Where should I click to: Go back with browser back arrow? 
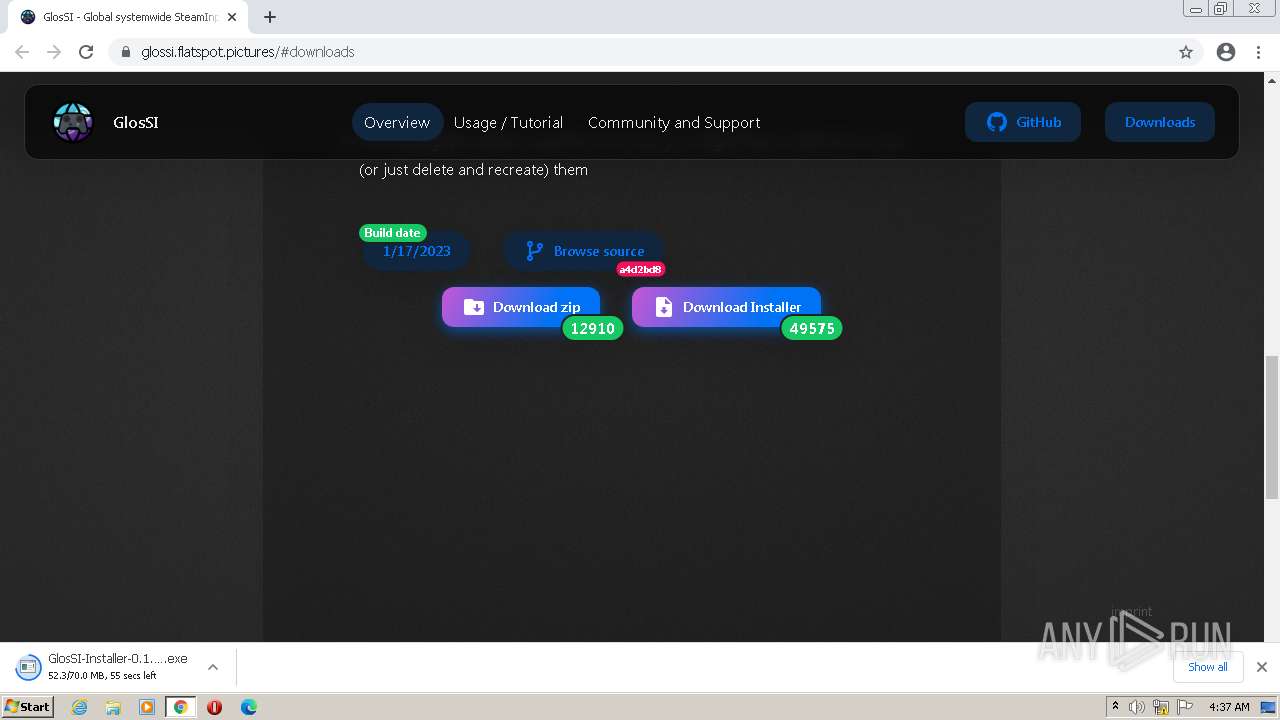click(x=22, y=52)
